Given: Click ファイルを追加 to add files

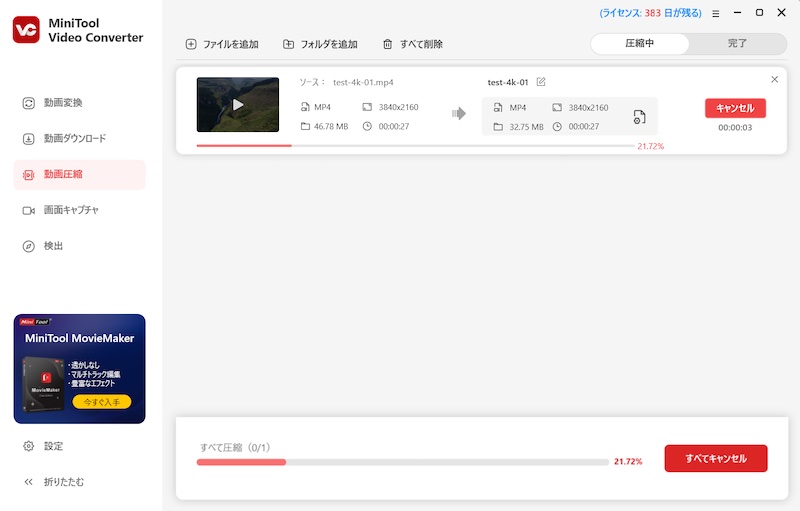Looking at the screenshot, I should [x=222, y=44].
